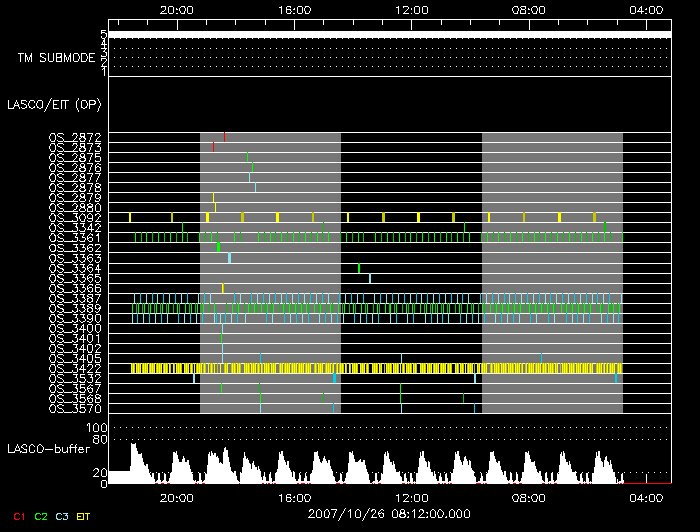Click the cyan marker on the OS_3363 row
The height and width of the screenshot is (532, 700).
point(229,258)
